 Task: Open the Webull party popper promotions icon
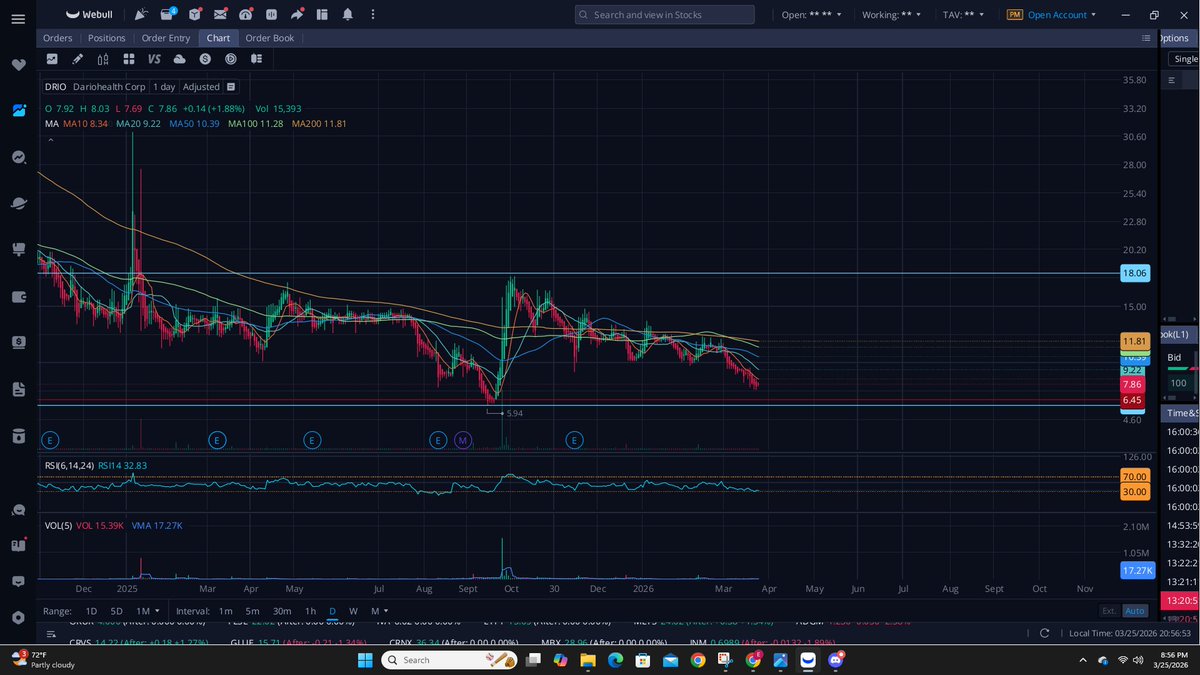click(141, 15)
